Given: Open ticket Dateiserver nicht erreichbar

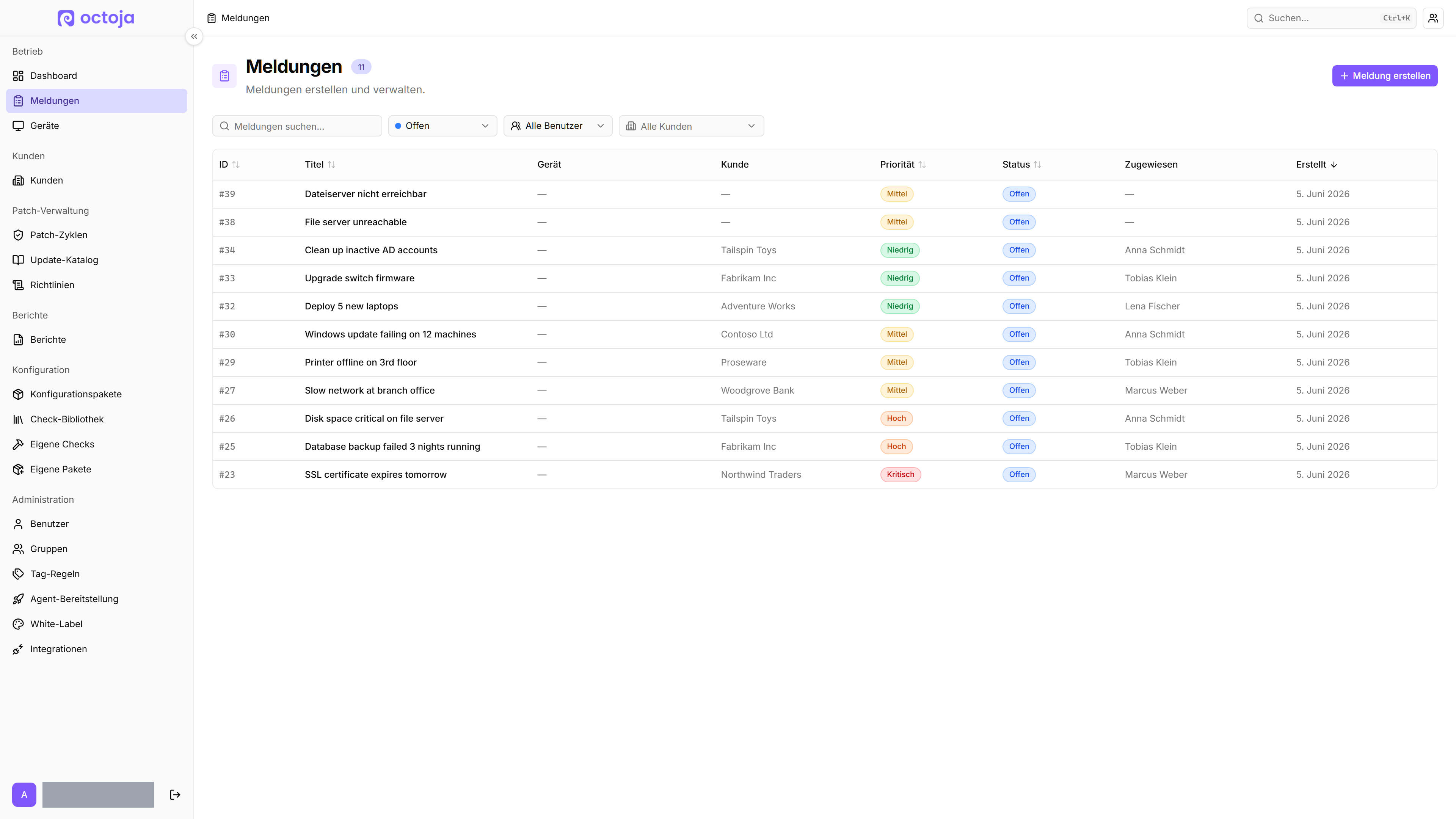Looking at the screenshot, I should 365,194.
